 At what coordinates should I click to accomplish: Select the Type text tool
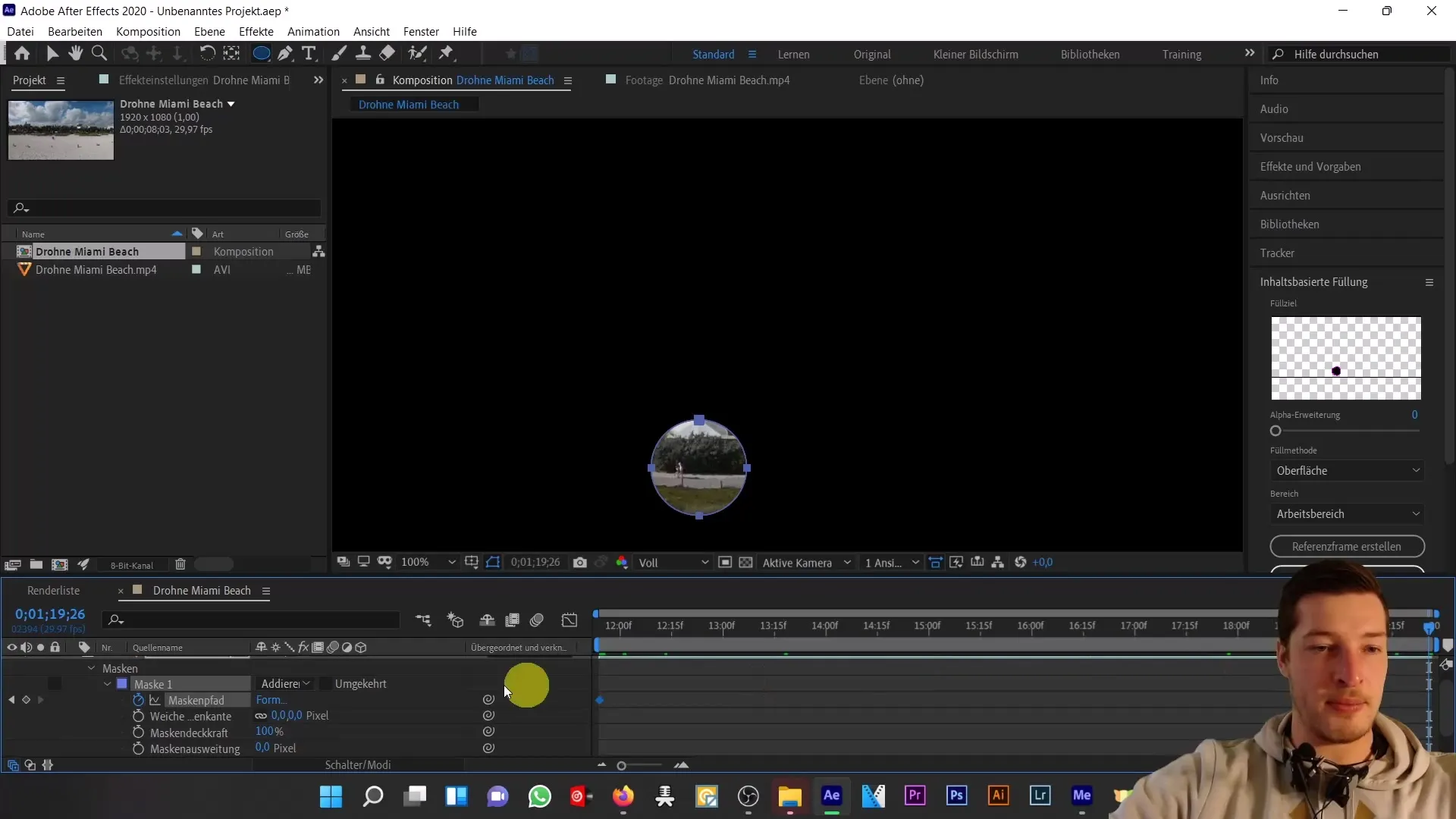pos(309,53)
